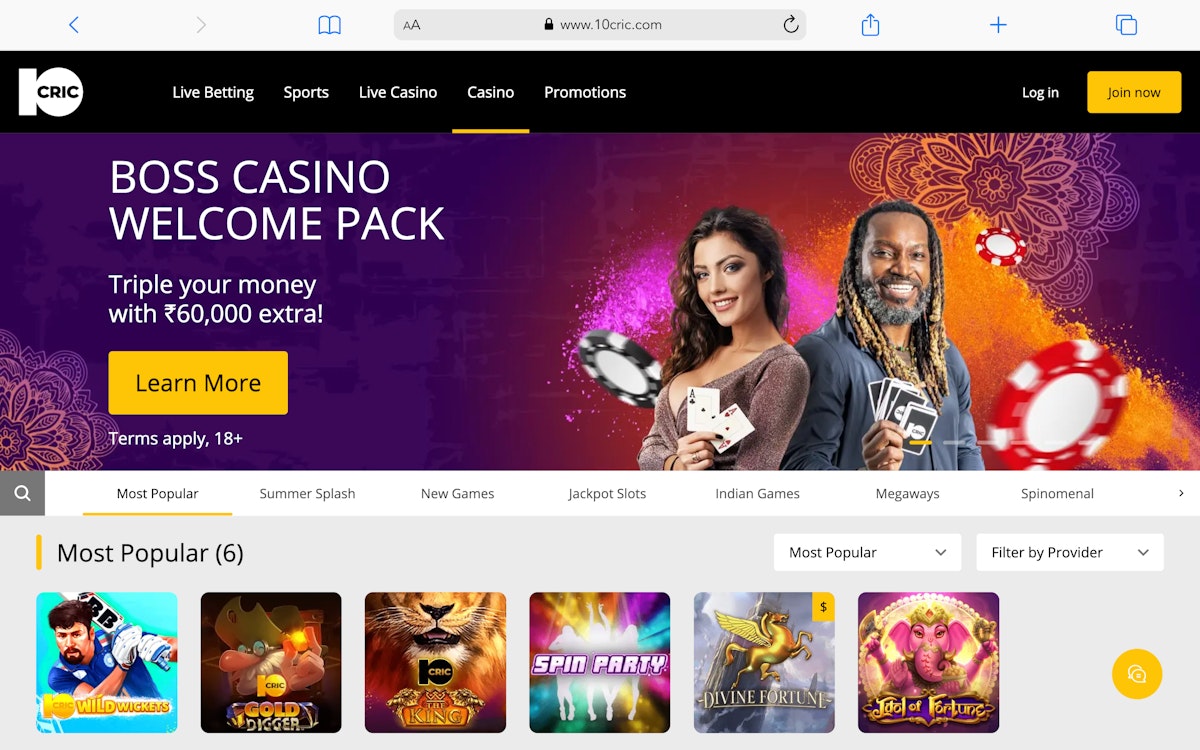Select the Indian Games tab
This screenshot has width=1200, height=750.
pyautogui.click(x=757, y=493)
